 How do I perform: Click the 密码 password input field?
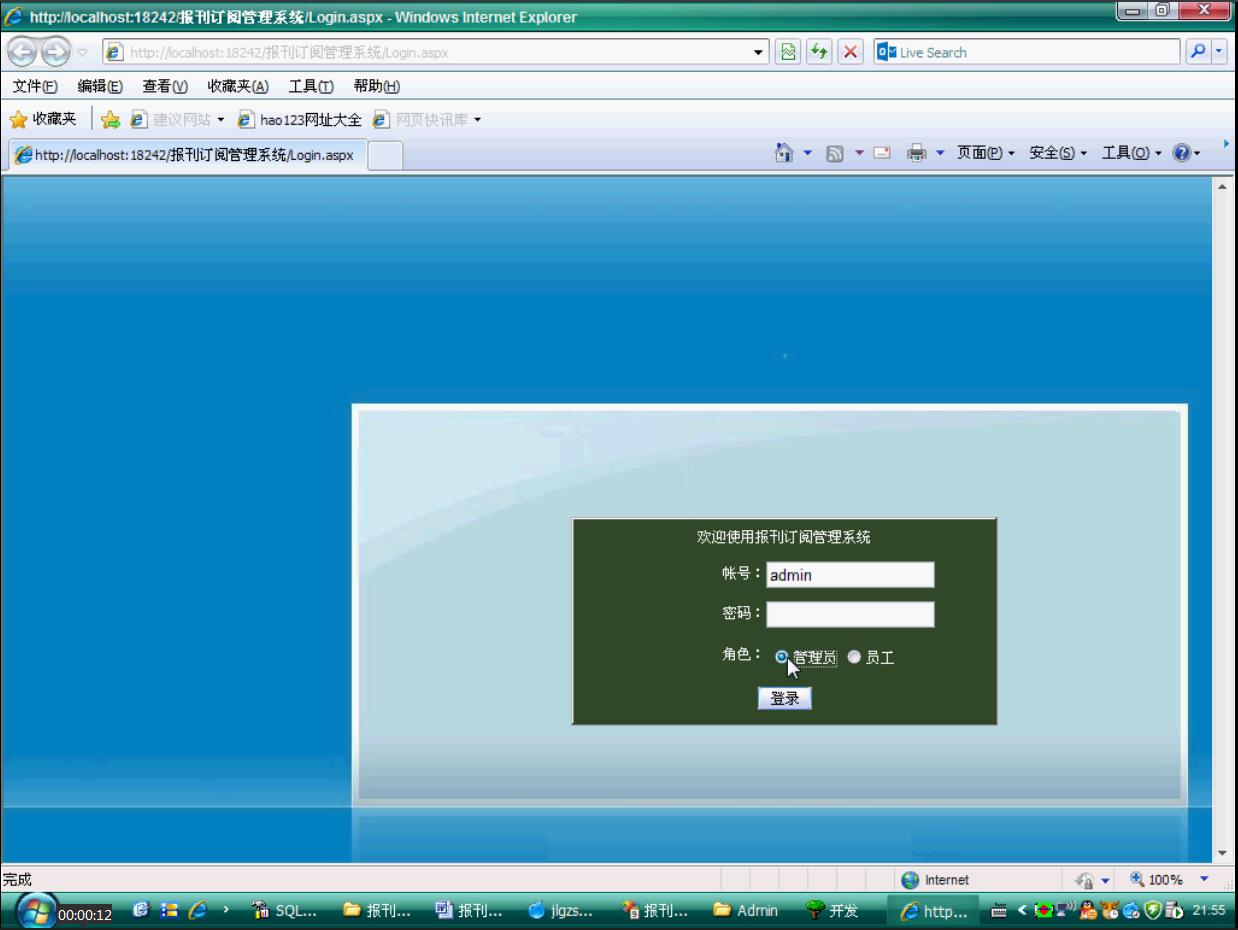tap(850, 614)
